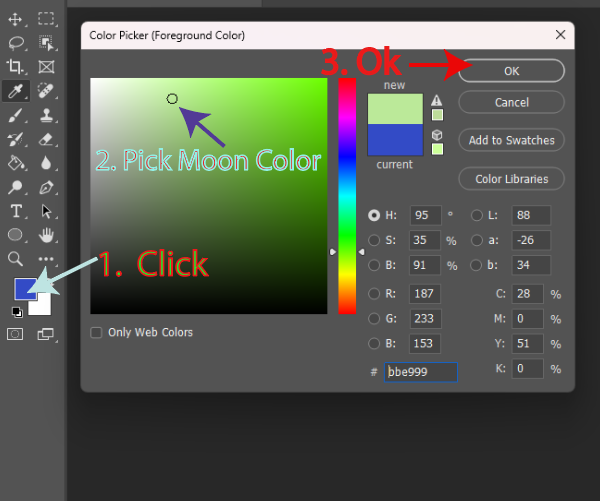Image resolution: width=600 pixels, height=504 pixels.
Task: Select the Lasso tool
Action: coord(16,43)
